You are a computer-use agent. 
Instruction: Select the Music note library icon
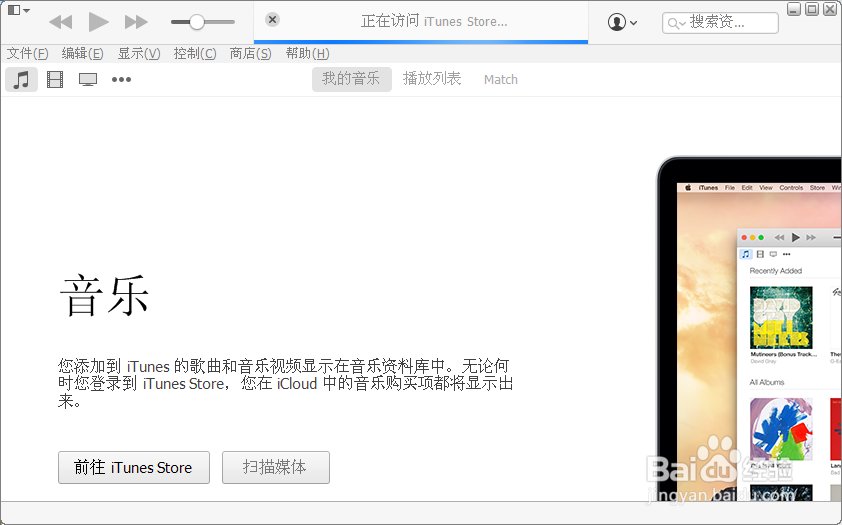click(x=21, y=79)
